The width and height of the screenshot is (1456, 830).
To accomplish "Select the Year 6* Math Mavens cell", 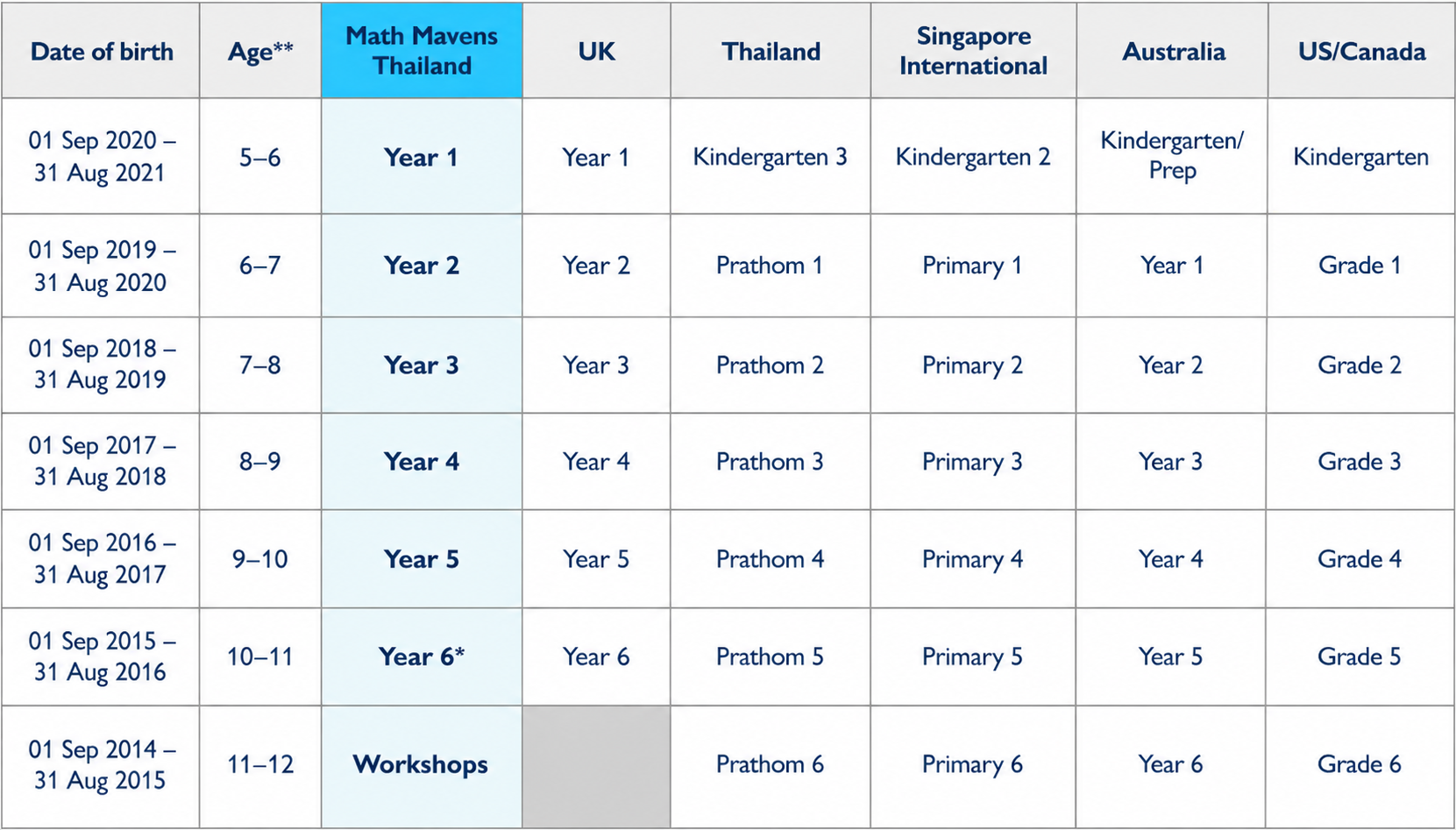I will pos(422,656).
